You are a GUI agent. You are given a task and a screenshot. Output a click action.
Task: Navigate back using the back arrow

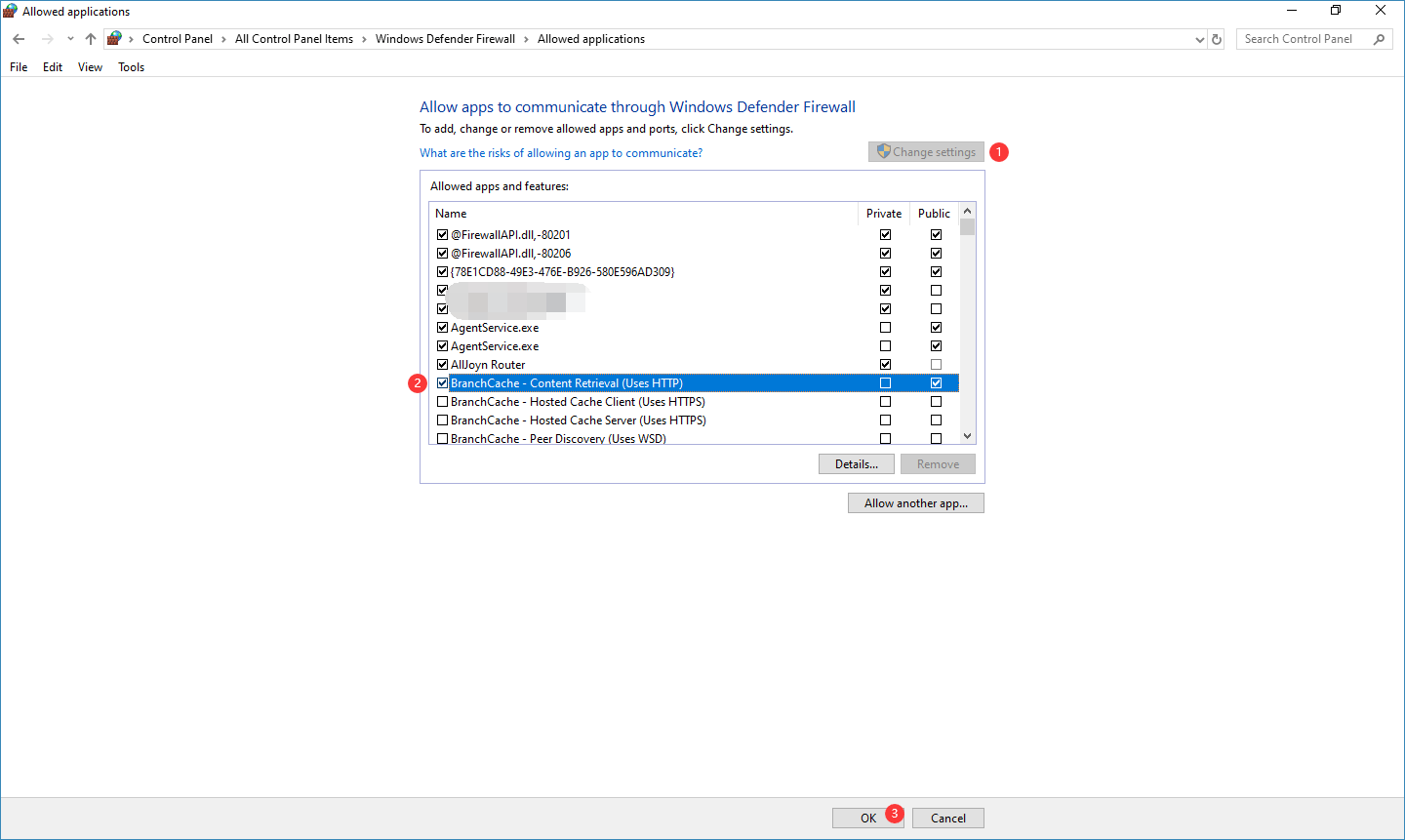pyautogui.click(x=18, y=38)
